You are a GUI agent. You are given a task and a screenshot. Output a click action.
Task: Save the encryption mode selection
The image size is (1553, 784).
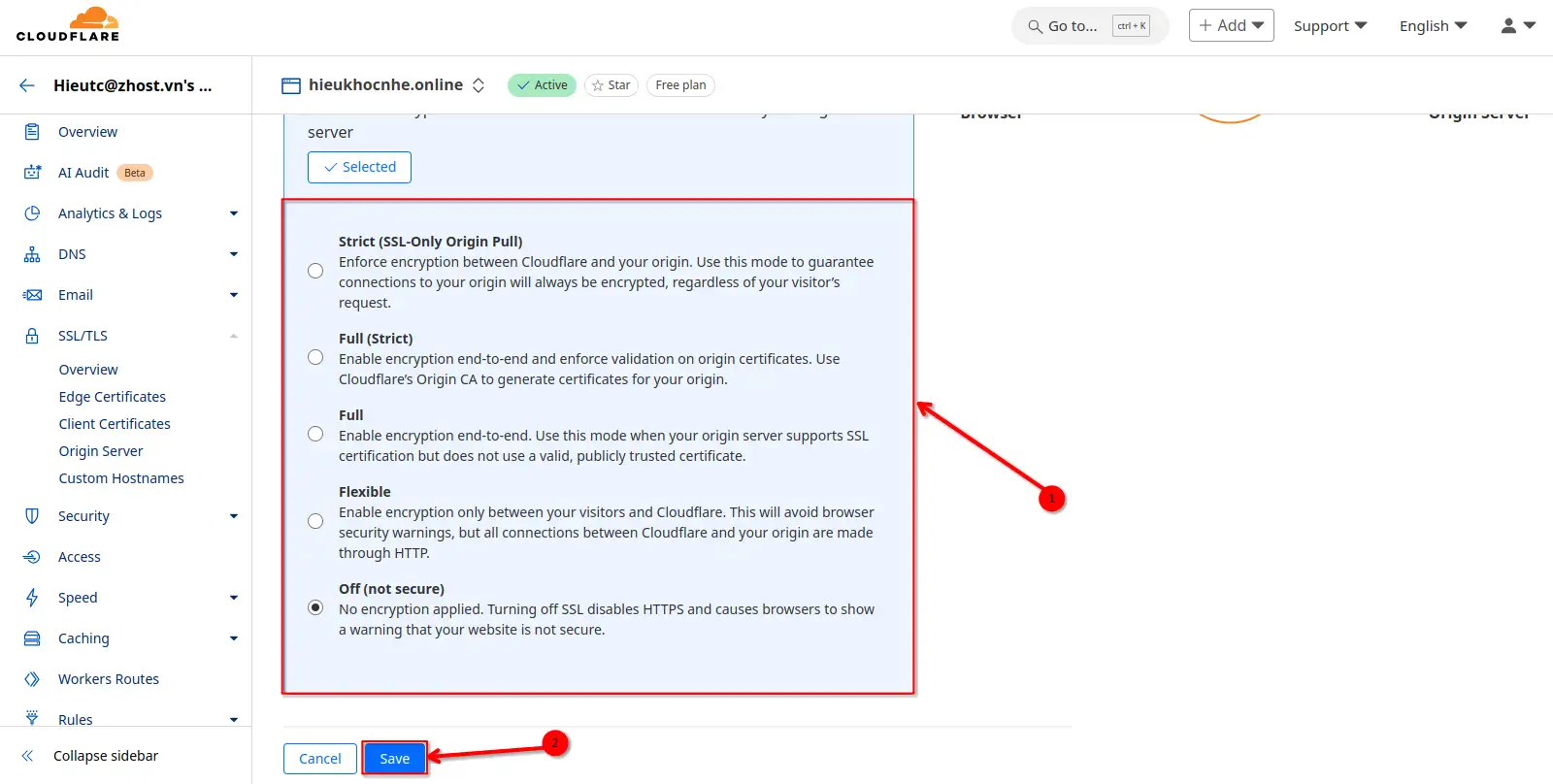point(394,759)
